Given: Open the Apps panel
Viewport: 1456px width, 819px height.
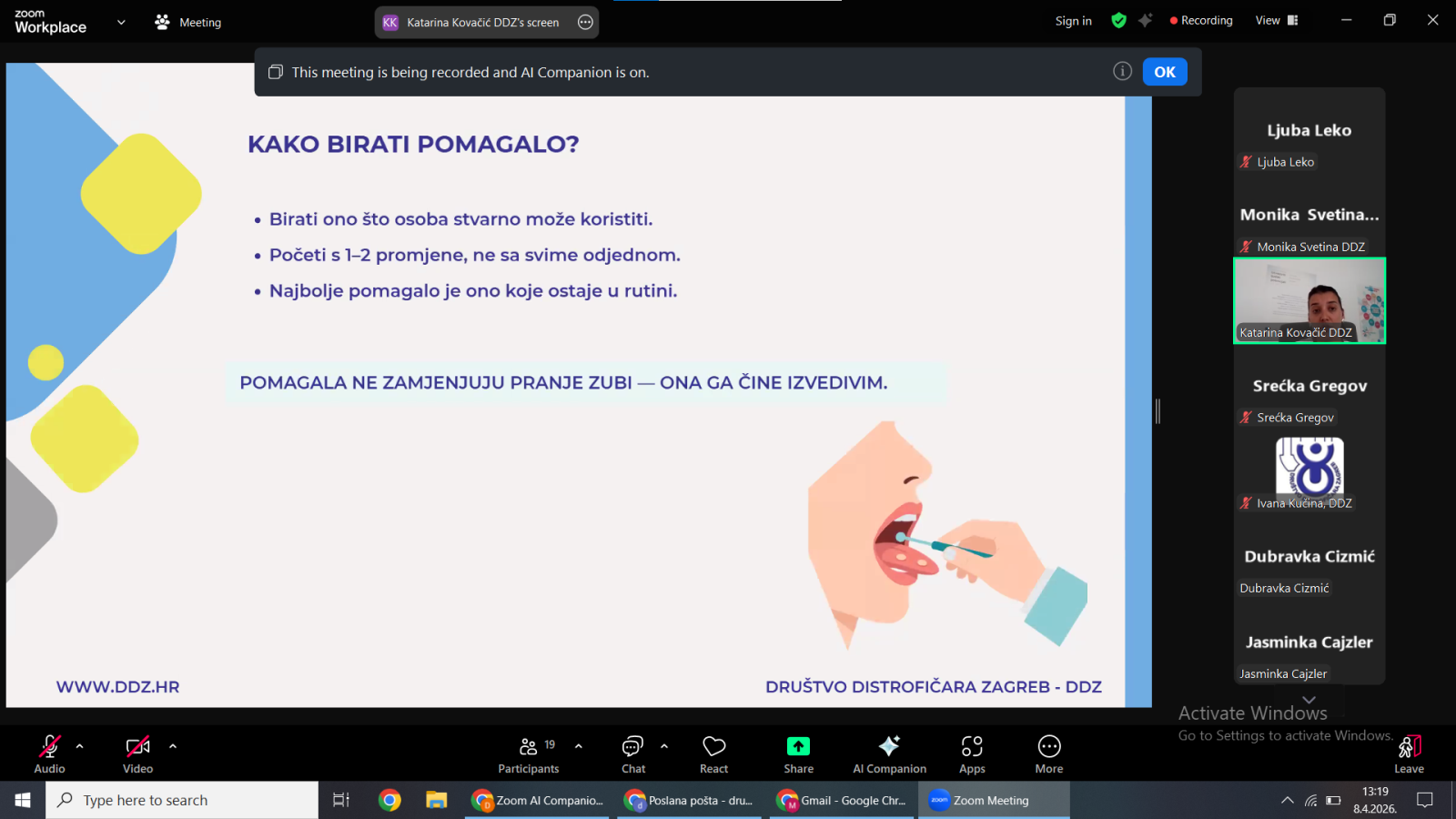Looking at the screenshot, I should pyautogui.click(x=972, y=754).
